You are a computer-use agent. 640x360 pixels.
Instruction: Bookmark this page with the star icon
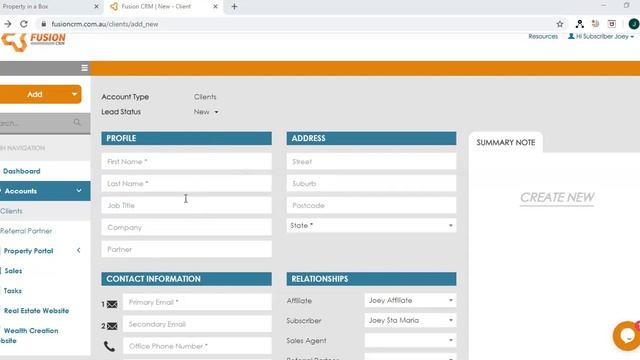(560, 24)
